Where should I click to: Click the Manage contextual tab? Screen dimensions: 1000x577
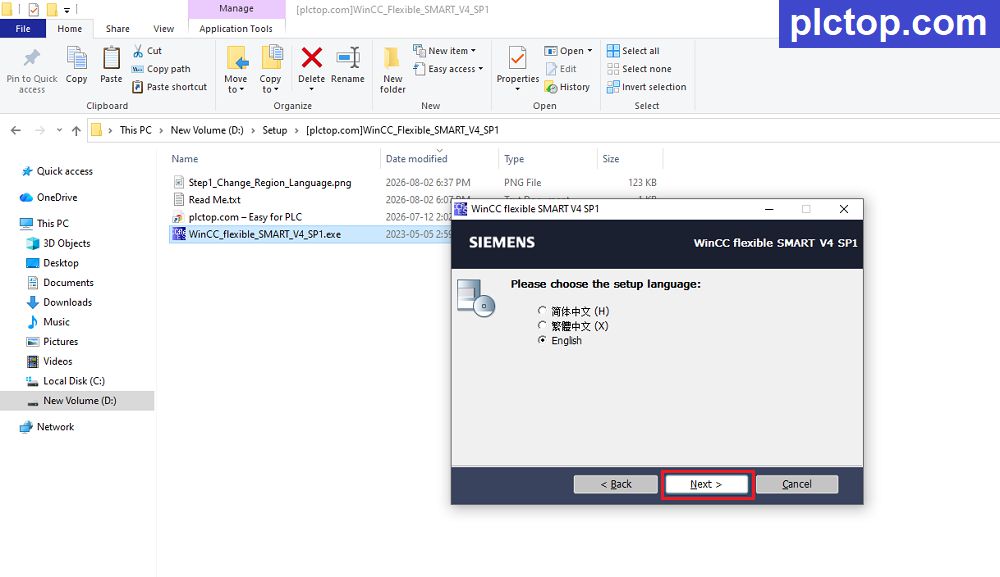click(x=236, y=9)
